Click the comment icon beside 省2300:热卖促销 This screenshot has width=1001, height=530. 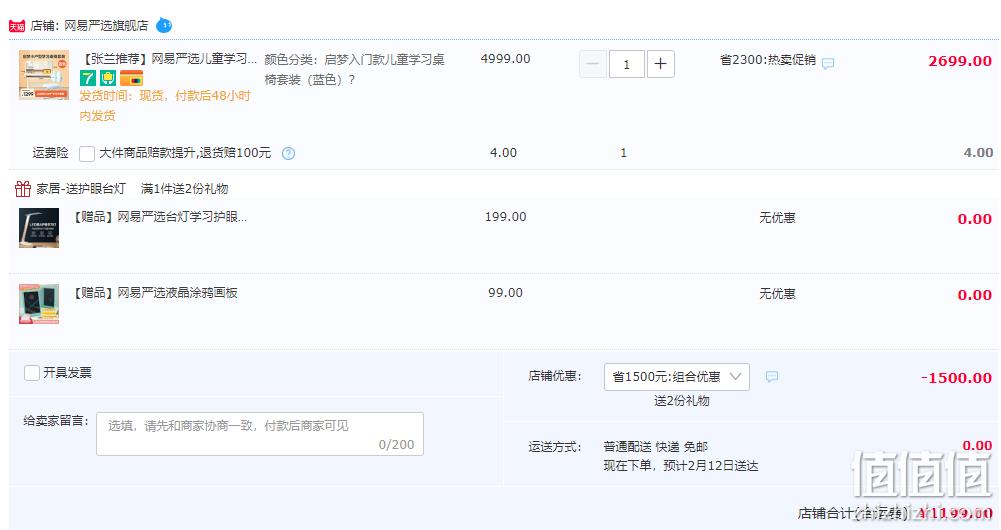tap(828, 63)
